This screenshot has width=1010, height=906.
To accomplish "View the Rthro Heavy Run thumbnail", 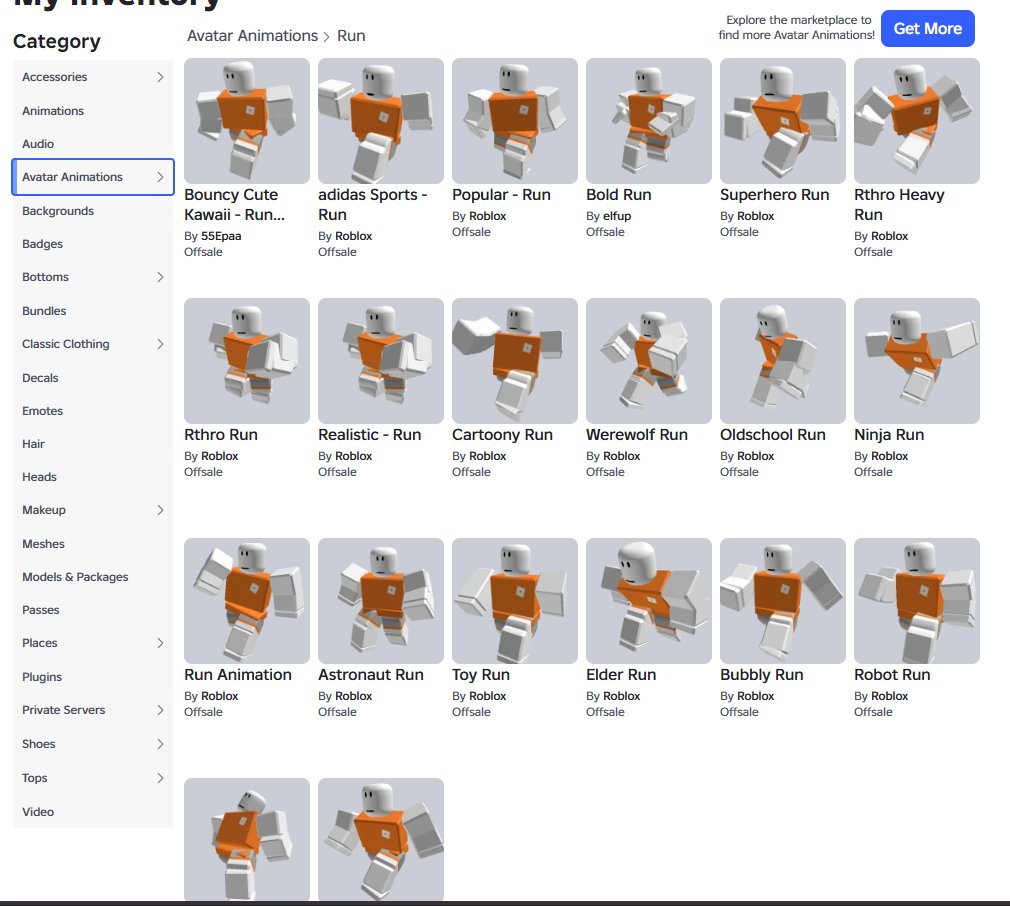I will [917, 121].
